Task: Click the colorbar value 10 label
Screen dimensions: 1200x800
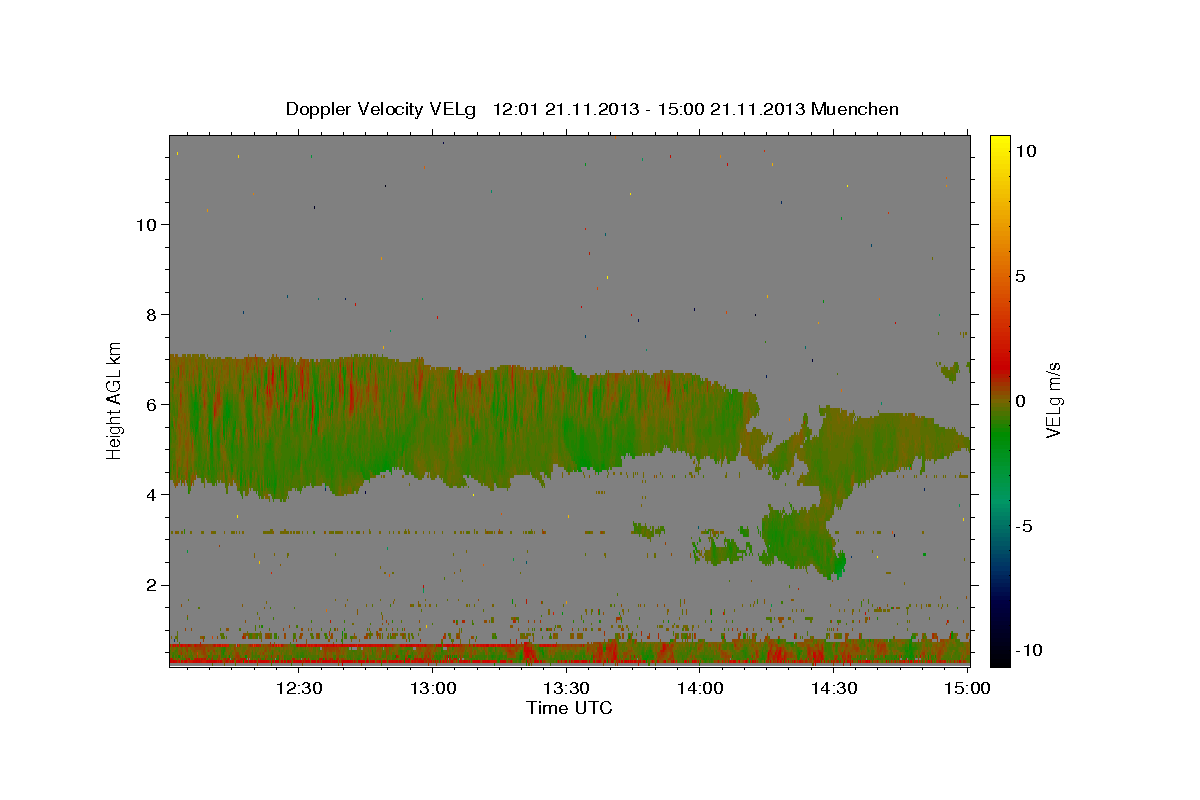Action: pos(1025,150)
